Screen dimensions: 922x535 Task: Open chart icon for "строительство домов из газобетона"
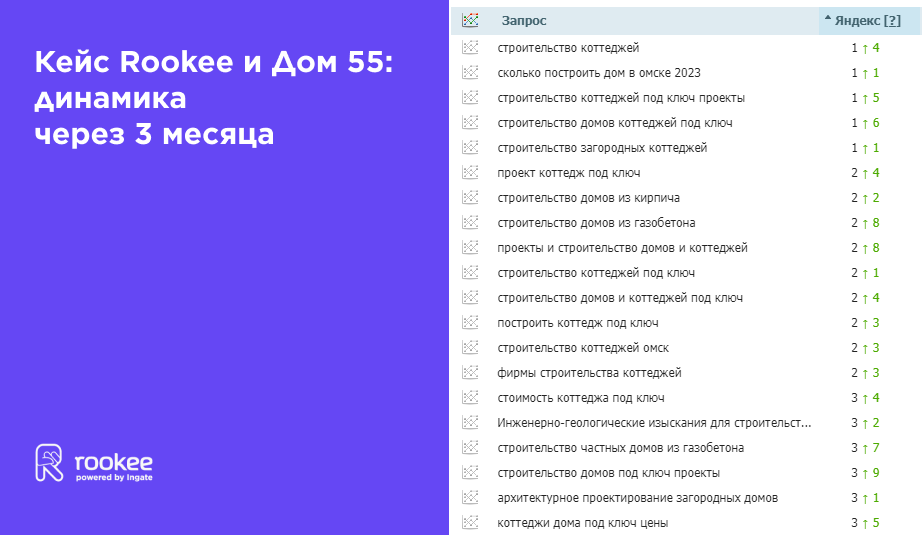[x=470, y=223]
